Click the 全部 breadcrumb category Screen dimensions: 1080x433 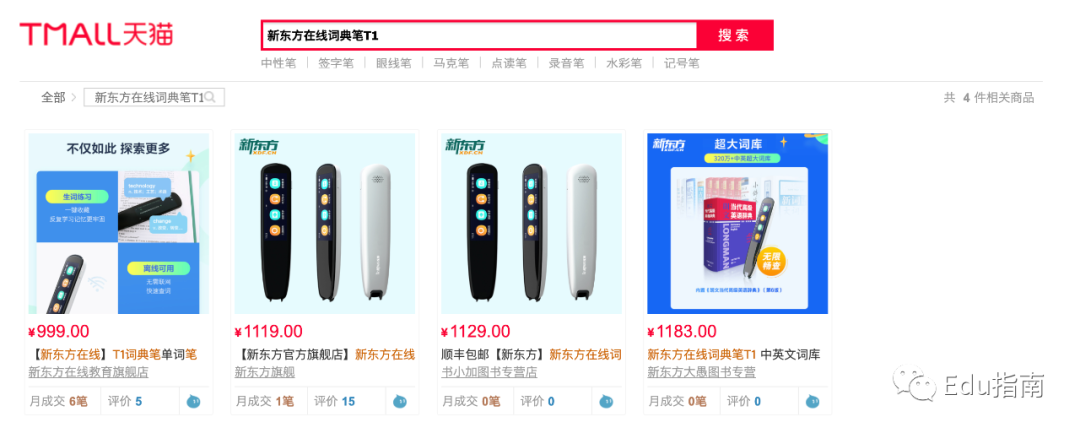click(53, 98)
